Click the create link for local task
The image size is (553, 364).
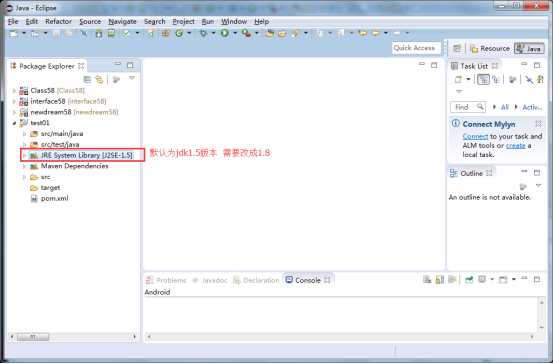pos(516,146)
